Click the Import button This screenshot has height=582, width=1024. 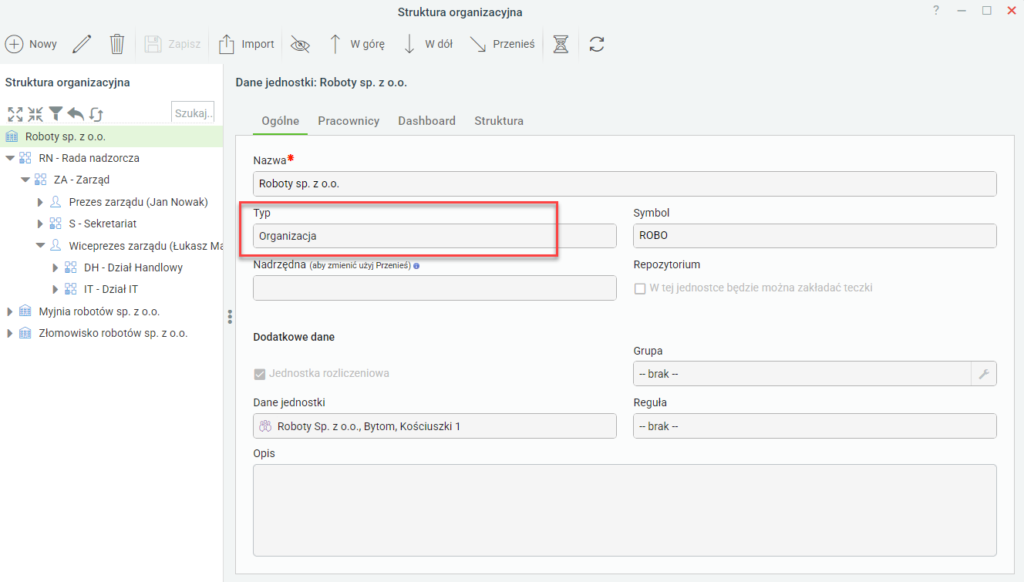(246, 44)
